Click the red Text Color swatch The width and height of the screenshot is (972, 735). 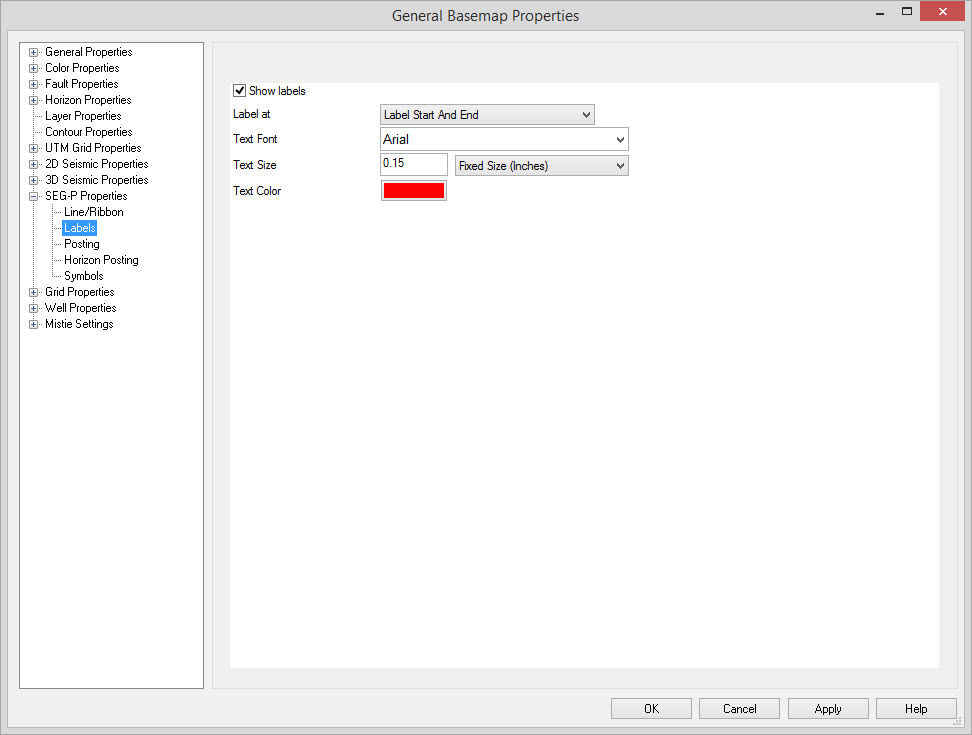[x=413, y=191]
